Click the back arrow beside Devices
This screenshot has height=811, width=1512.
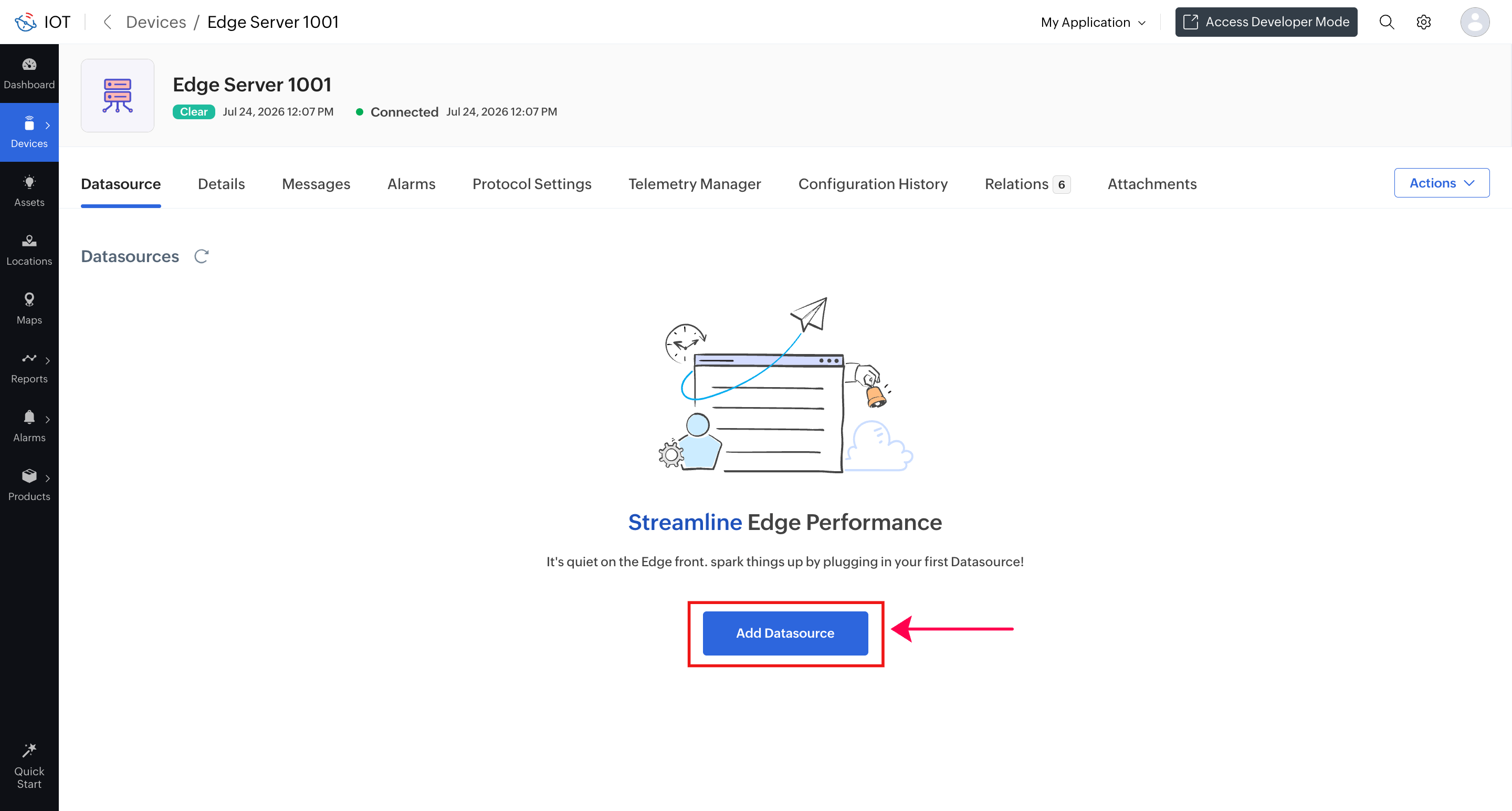[x=108, y=22]
